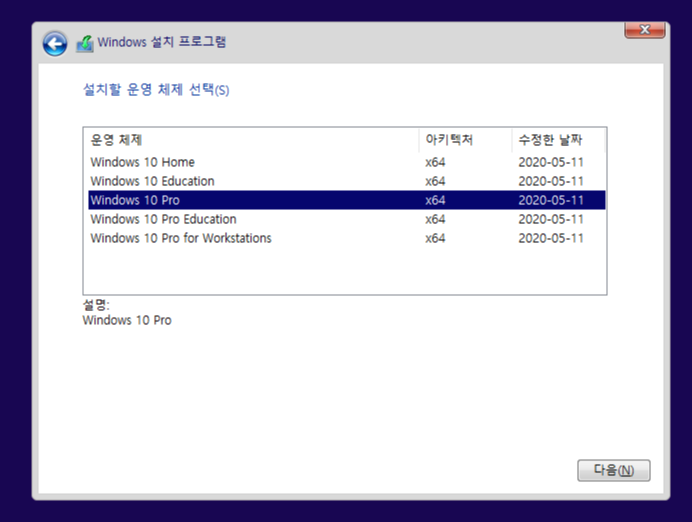Screen dimensions: 692x522
Task: Click the 다음(N) button
Action: [613, 470]
